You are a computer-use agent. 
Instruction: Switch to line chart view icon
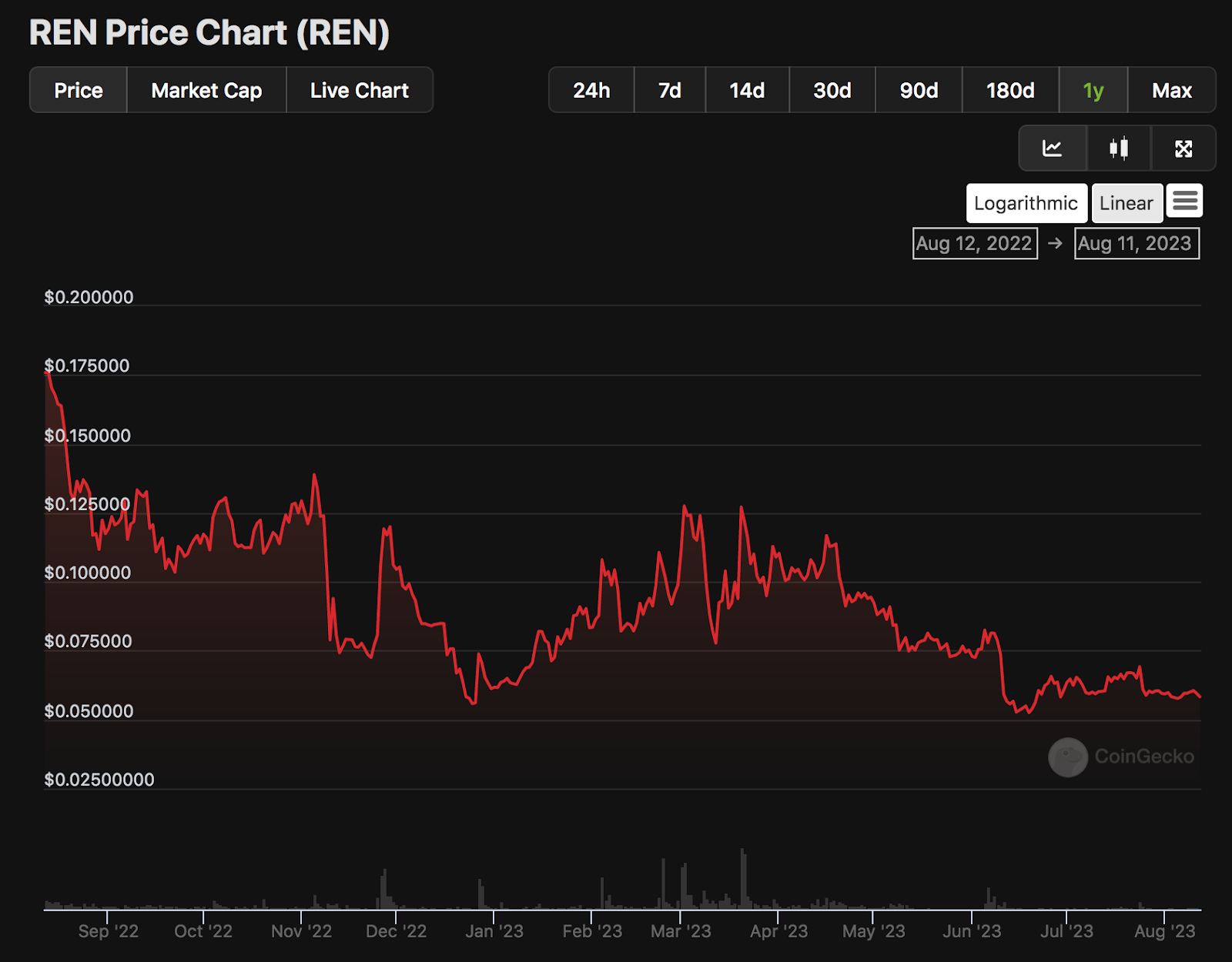click(1053, 149)
